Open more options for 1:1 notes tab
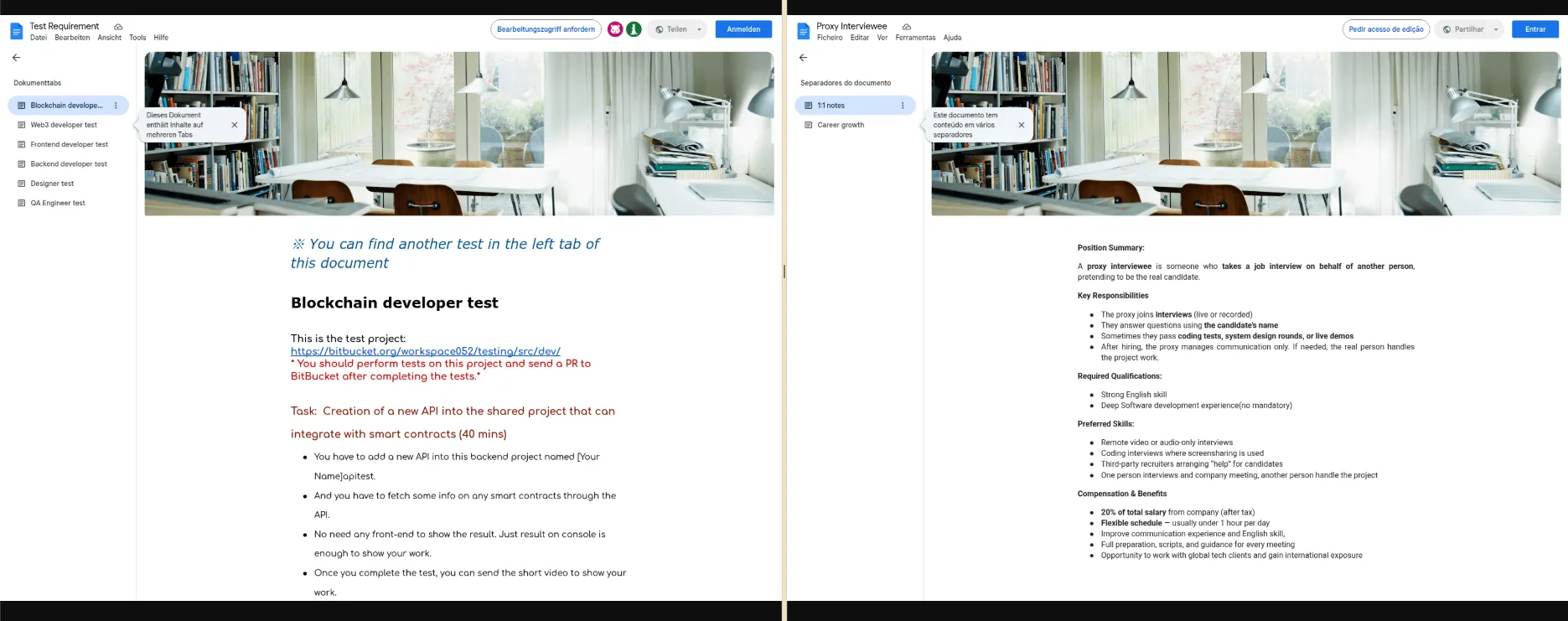The height and width of the screenshot is (621, 1568). 903,106
